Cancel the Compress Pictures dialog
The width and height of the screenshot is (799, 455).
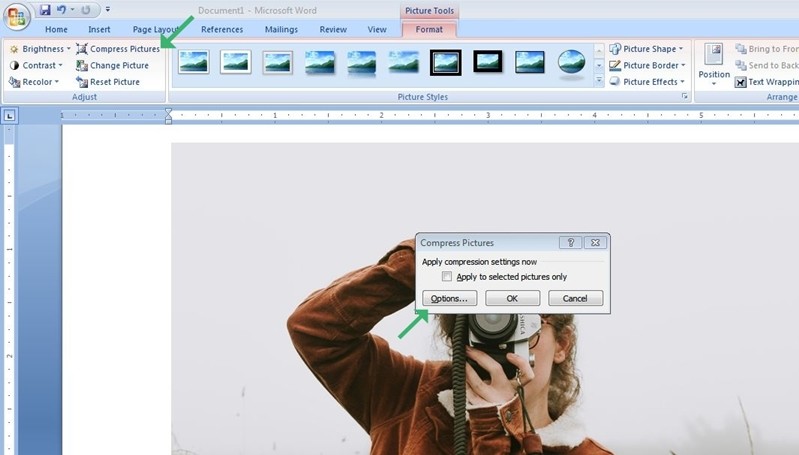click(x=575, y=298)
